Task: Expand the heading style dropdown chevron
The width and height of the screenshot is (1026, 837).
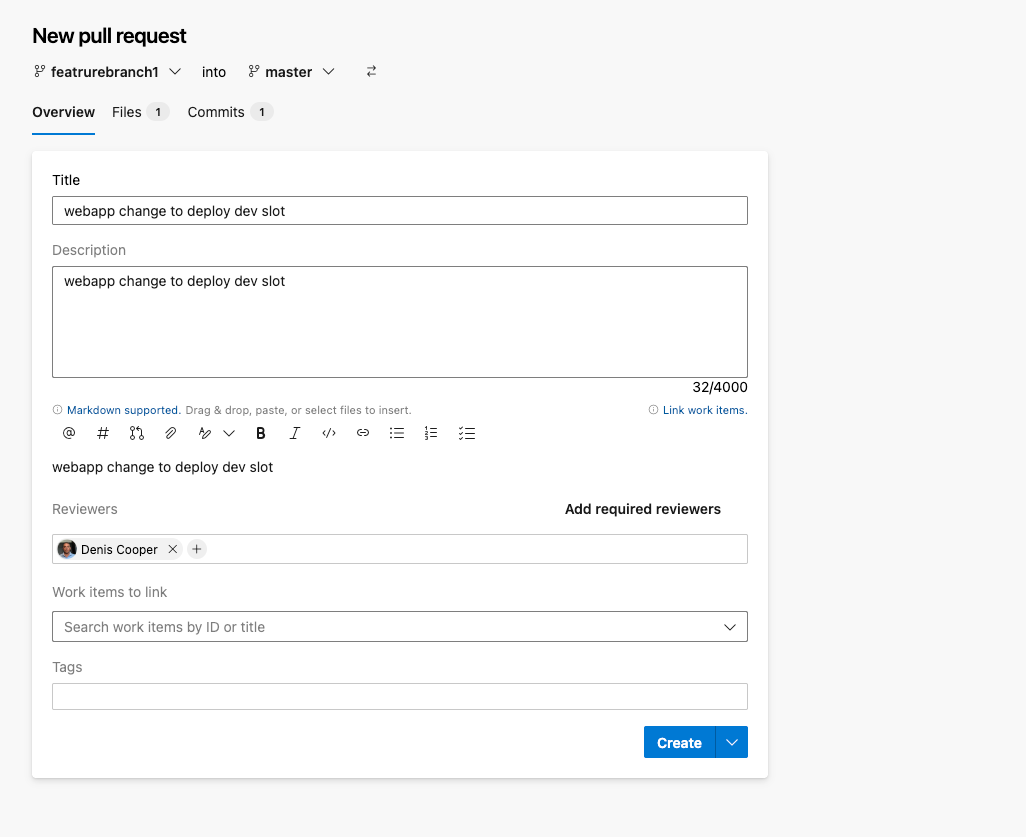Action: click(x=229, y=433)
